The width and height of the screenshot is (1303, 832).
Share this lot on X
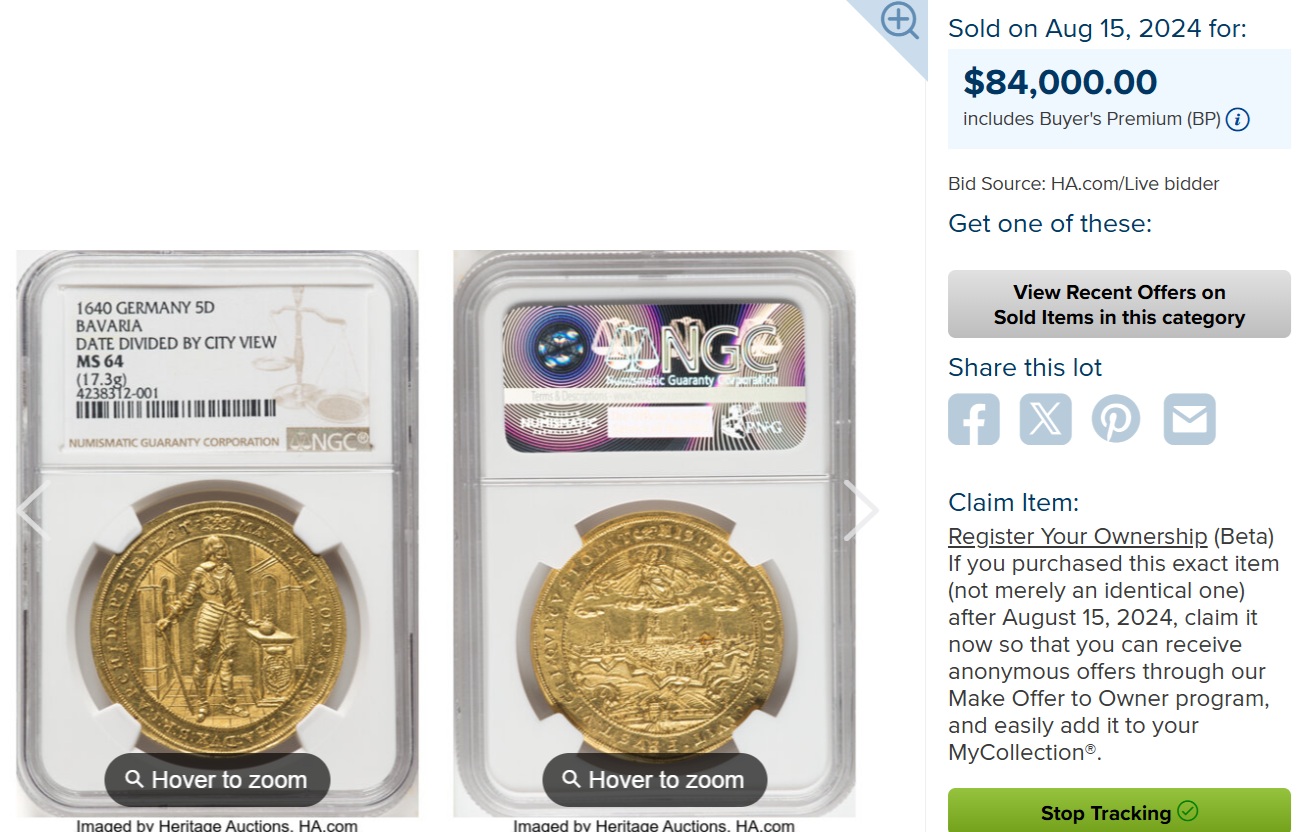(x=1046, y=419)
